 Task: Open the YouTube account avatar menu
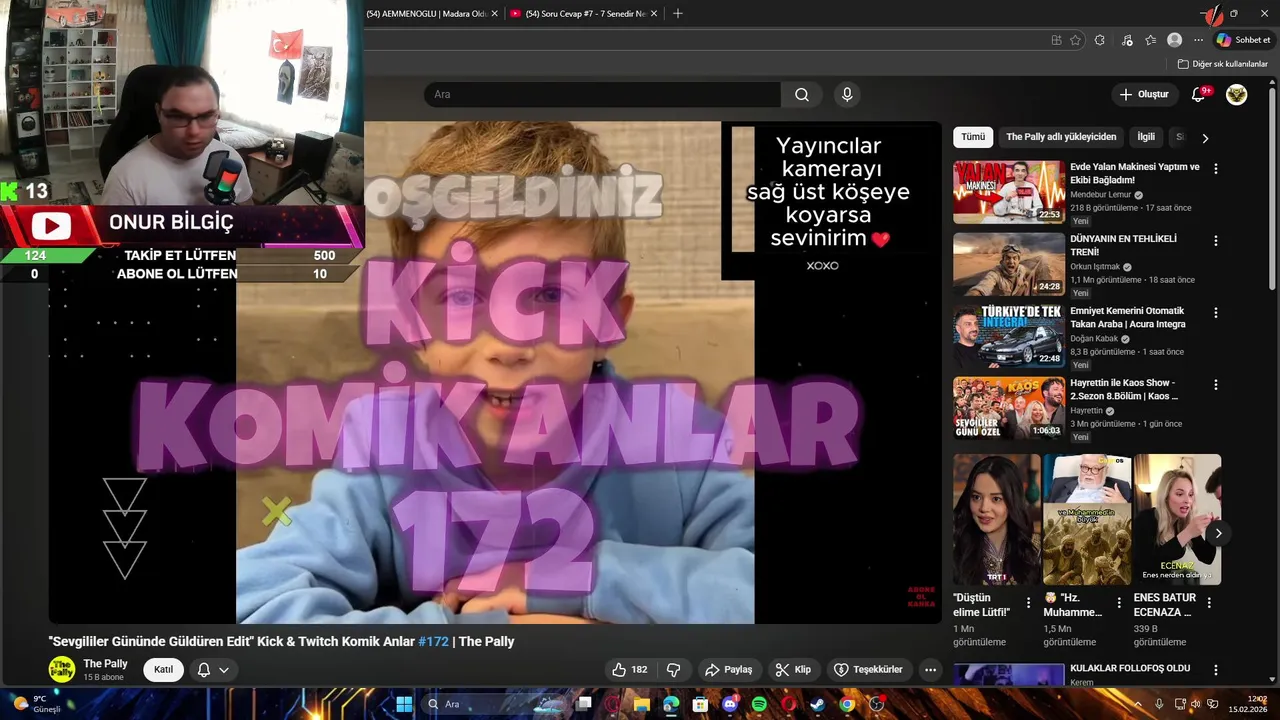tap(1237, 94)
